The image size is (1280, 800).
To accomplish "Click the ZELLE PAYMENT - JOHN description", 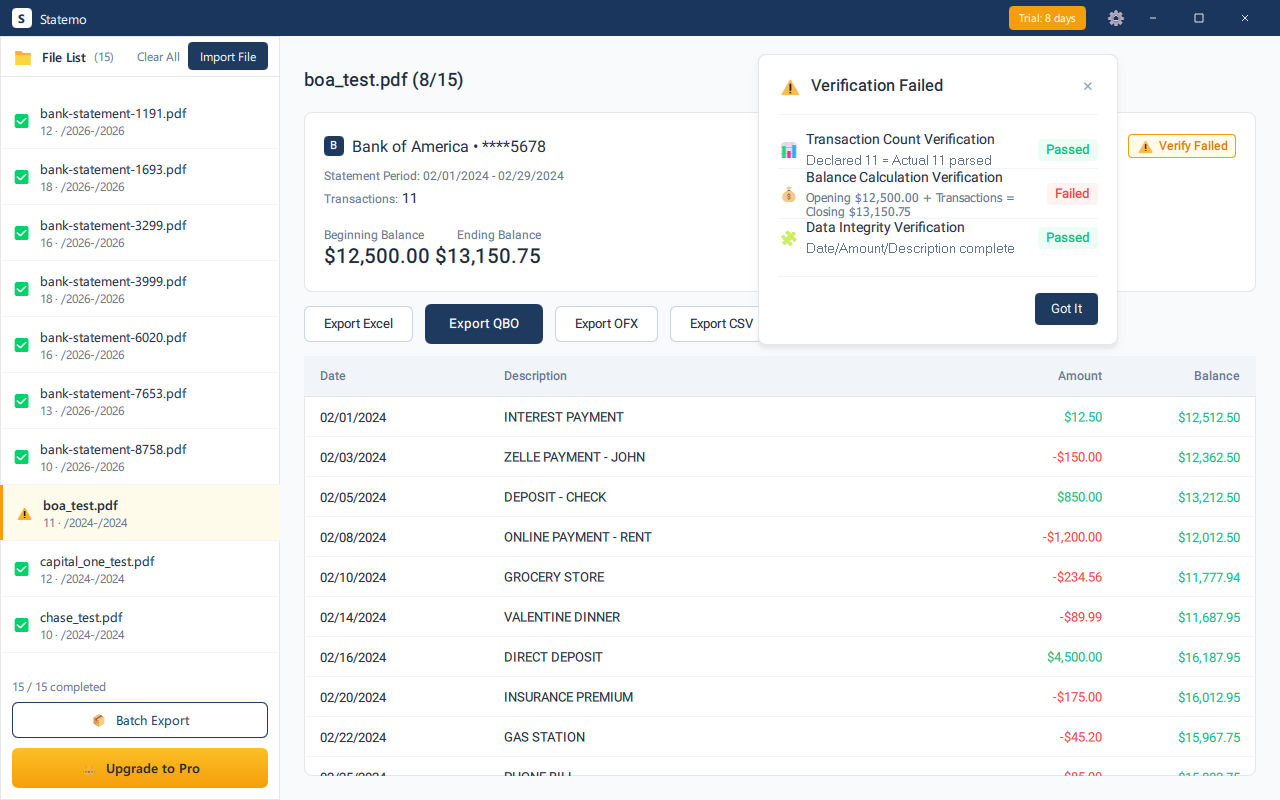I will (574, 457).
